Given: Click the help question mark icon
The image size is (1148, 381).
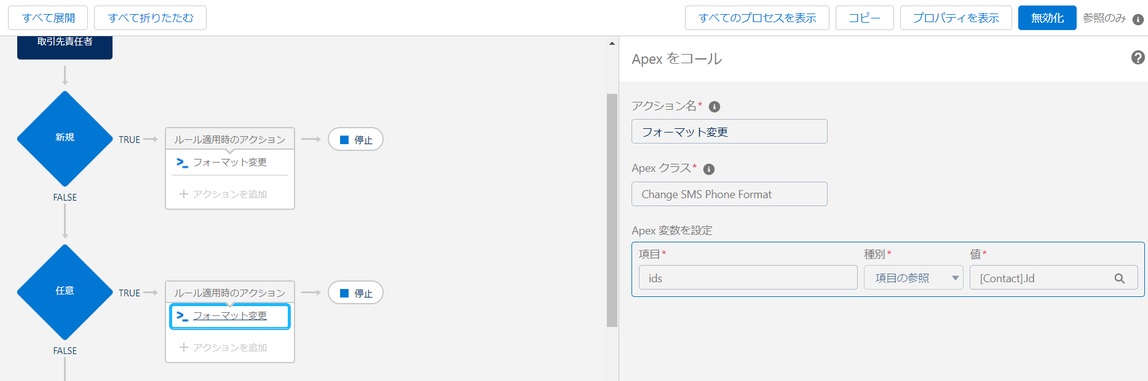Looking at the screenshot, I should [x=1137, y=58].
